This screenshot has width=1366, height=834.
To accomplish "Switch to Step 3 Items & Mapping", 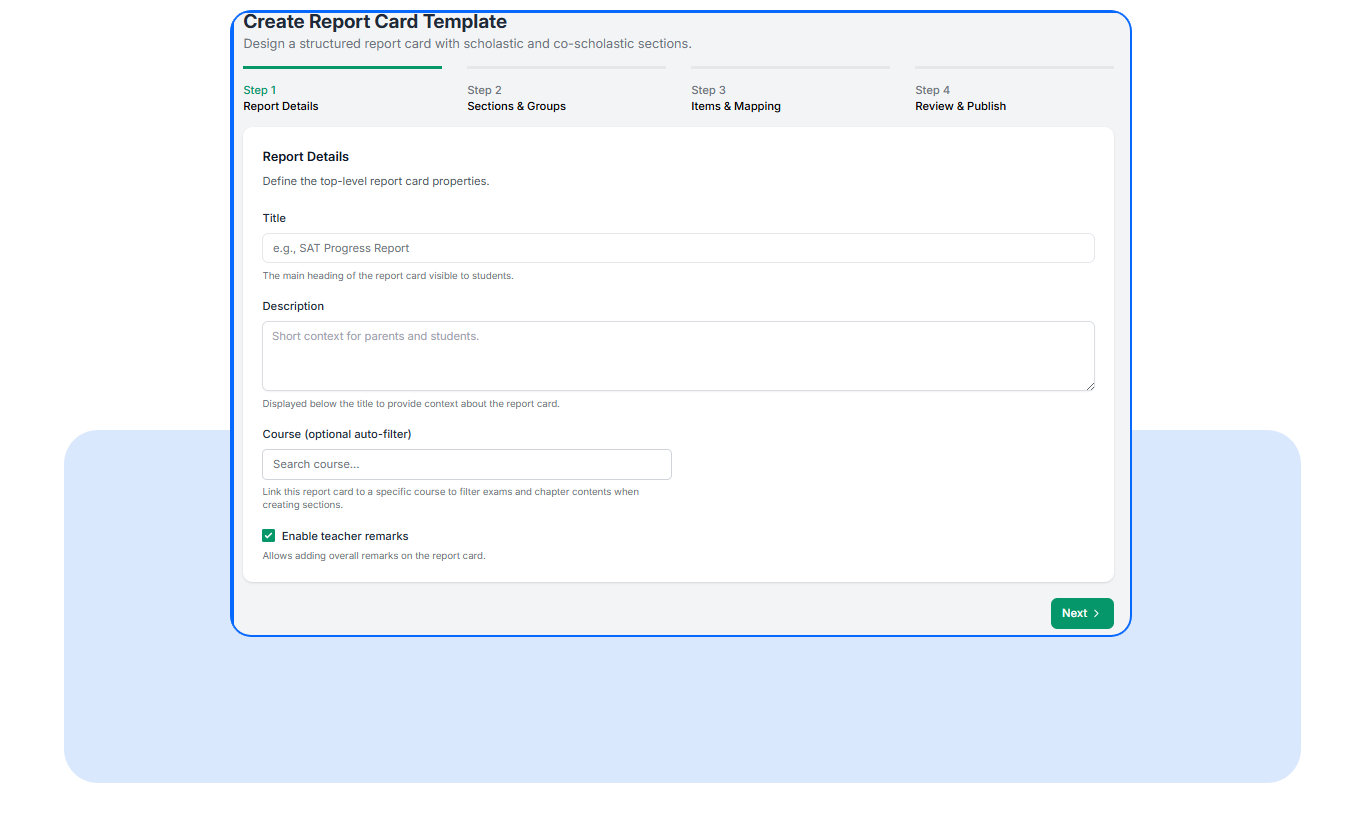I will tap(735, 98).
